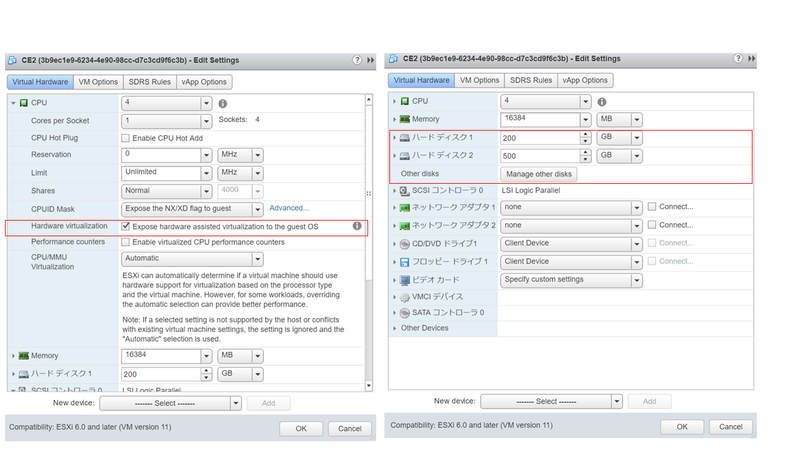Click the VM icon in left dialog title
800x450 pixels.
pos(13,60)
